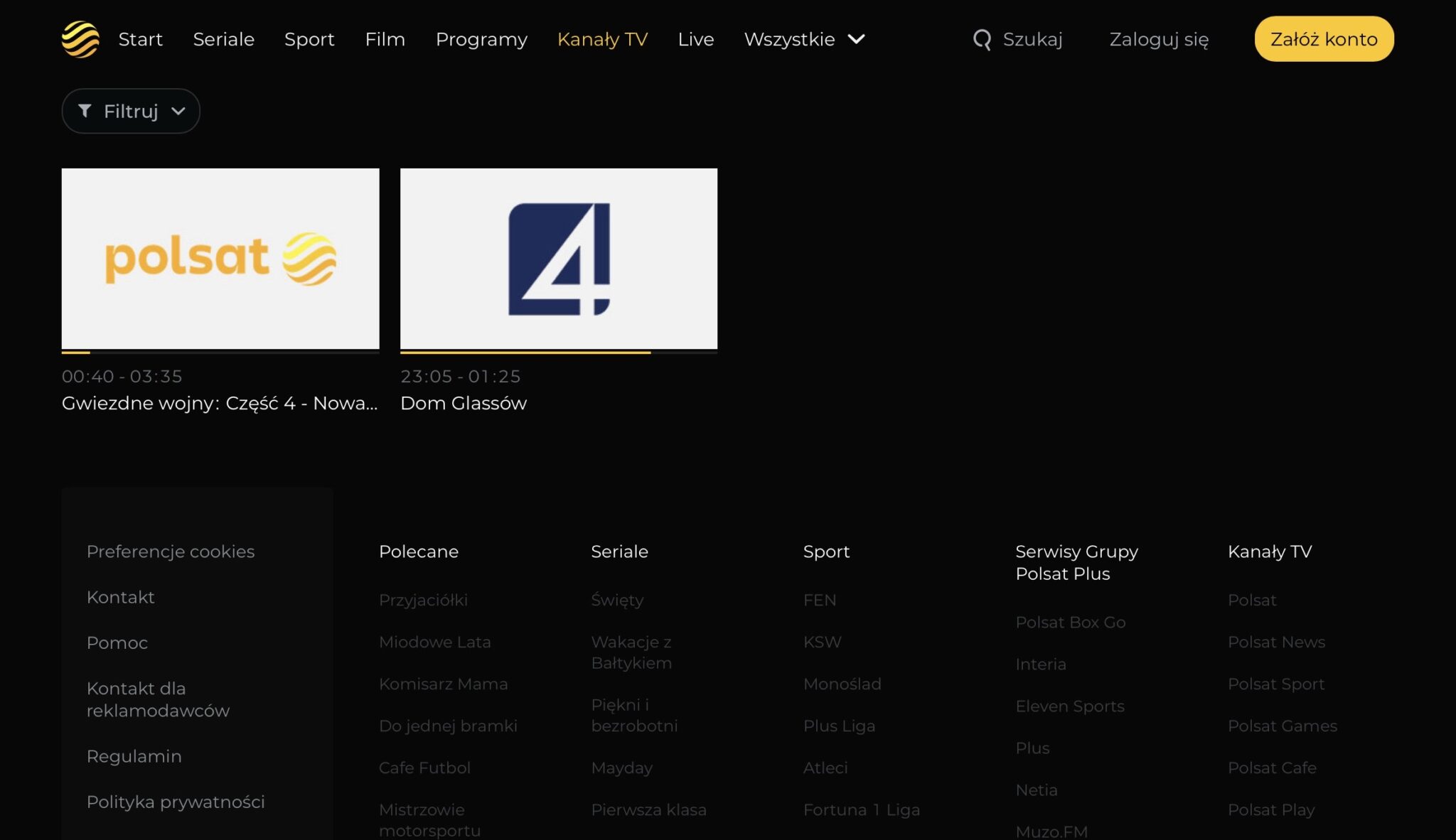This screenshot has width=1456, height=840.
Task: Open the Cafe Futbol footer link
Action: point(425,768)
